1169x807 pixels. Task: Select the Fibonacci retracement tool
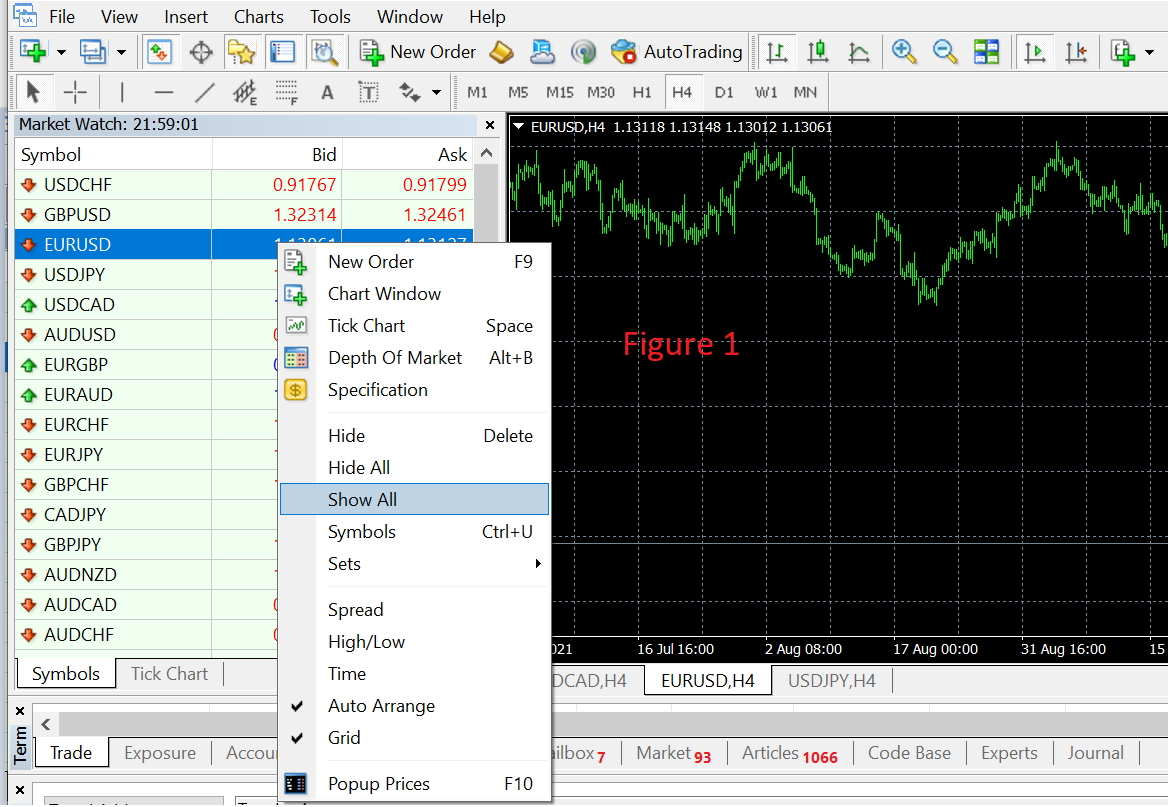click(287, 93)
